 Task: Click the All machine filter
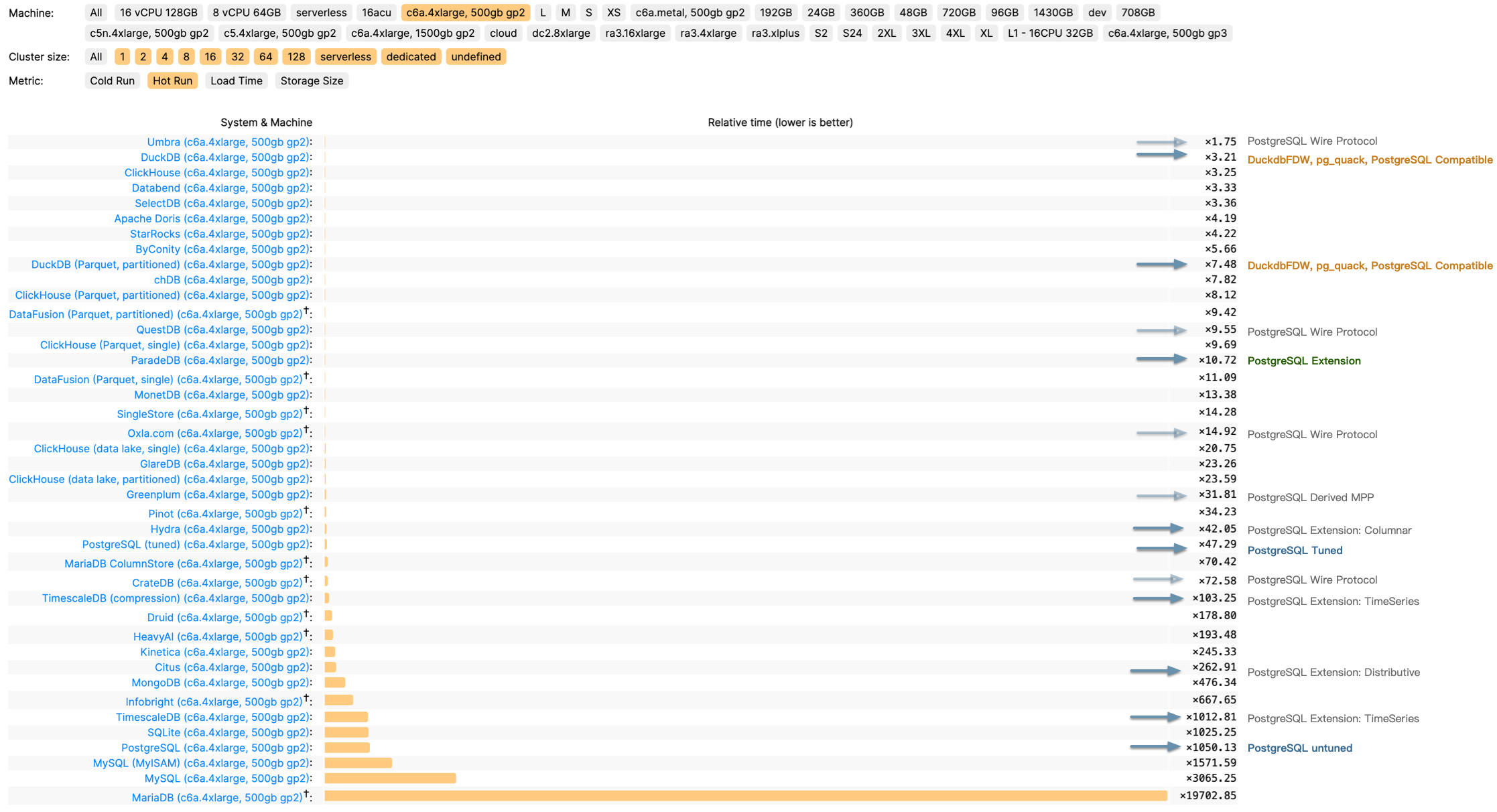96,12
